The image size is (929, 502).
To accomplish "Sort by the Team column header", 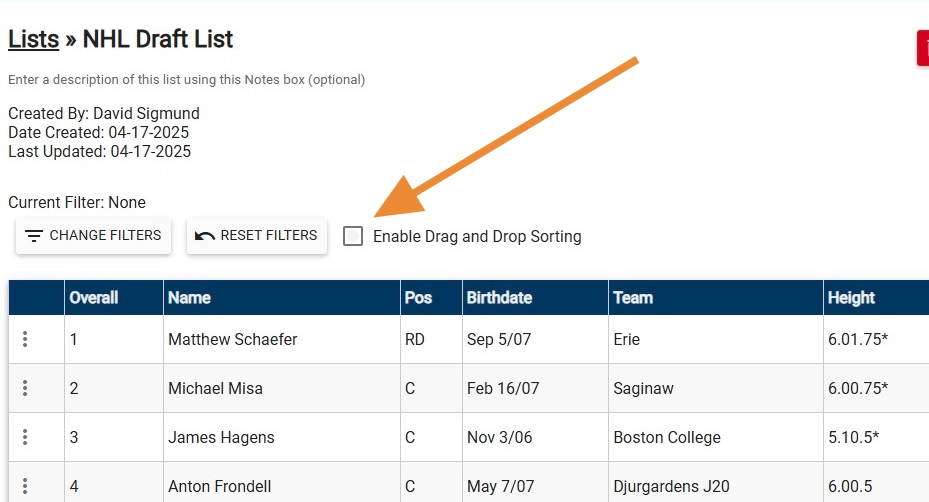I will [633, 298].
